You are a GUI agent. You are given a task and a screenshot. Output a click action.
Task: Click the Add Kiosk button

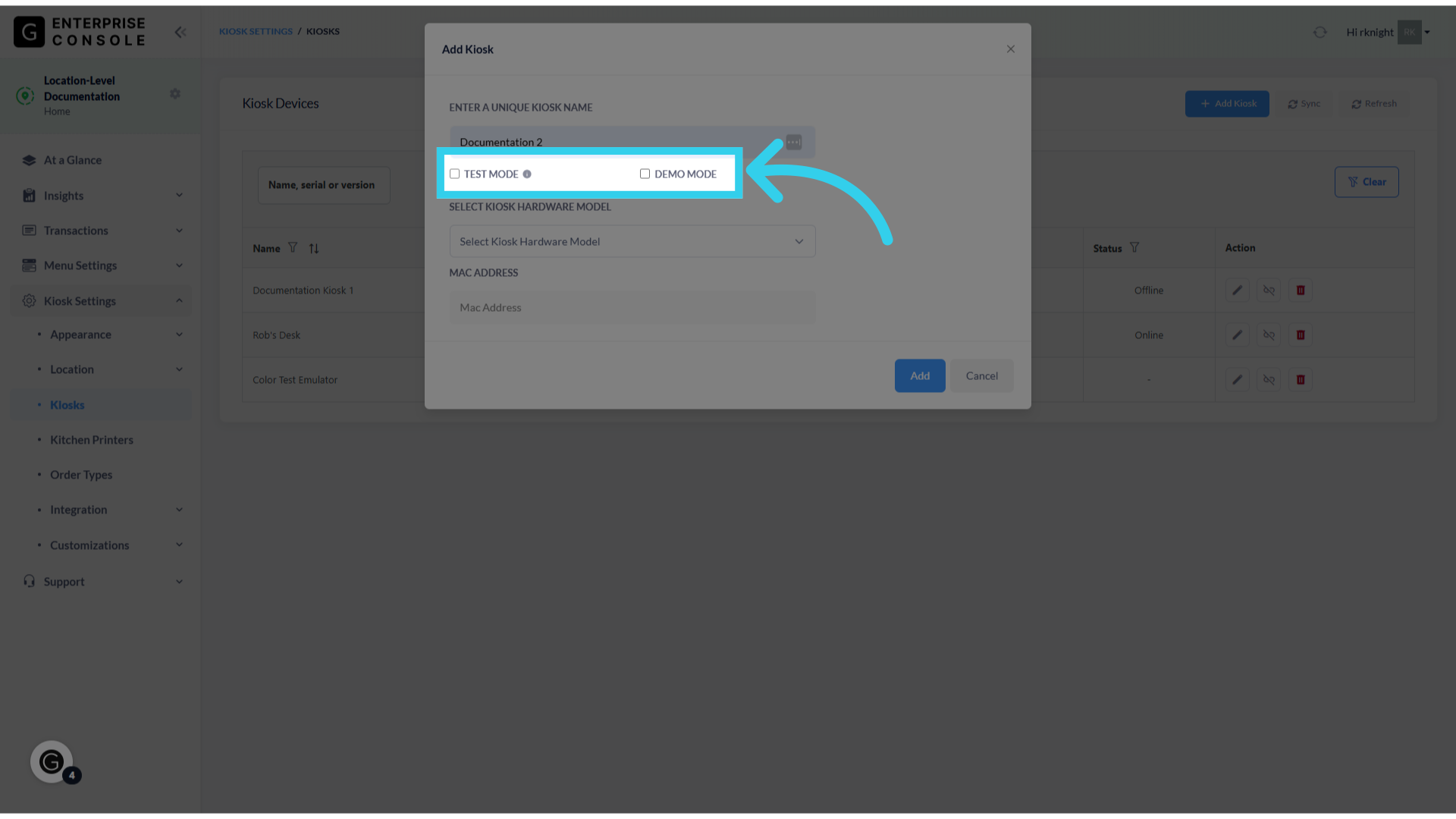(1227, 103)
